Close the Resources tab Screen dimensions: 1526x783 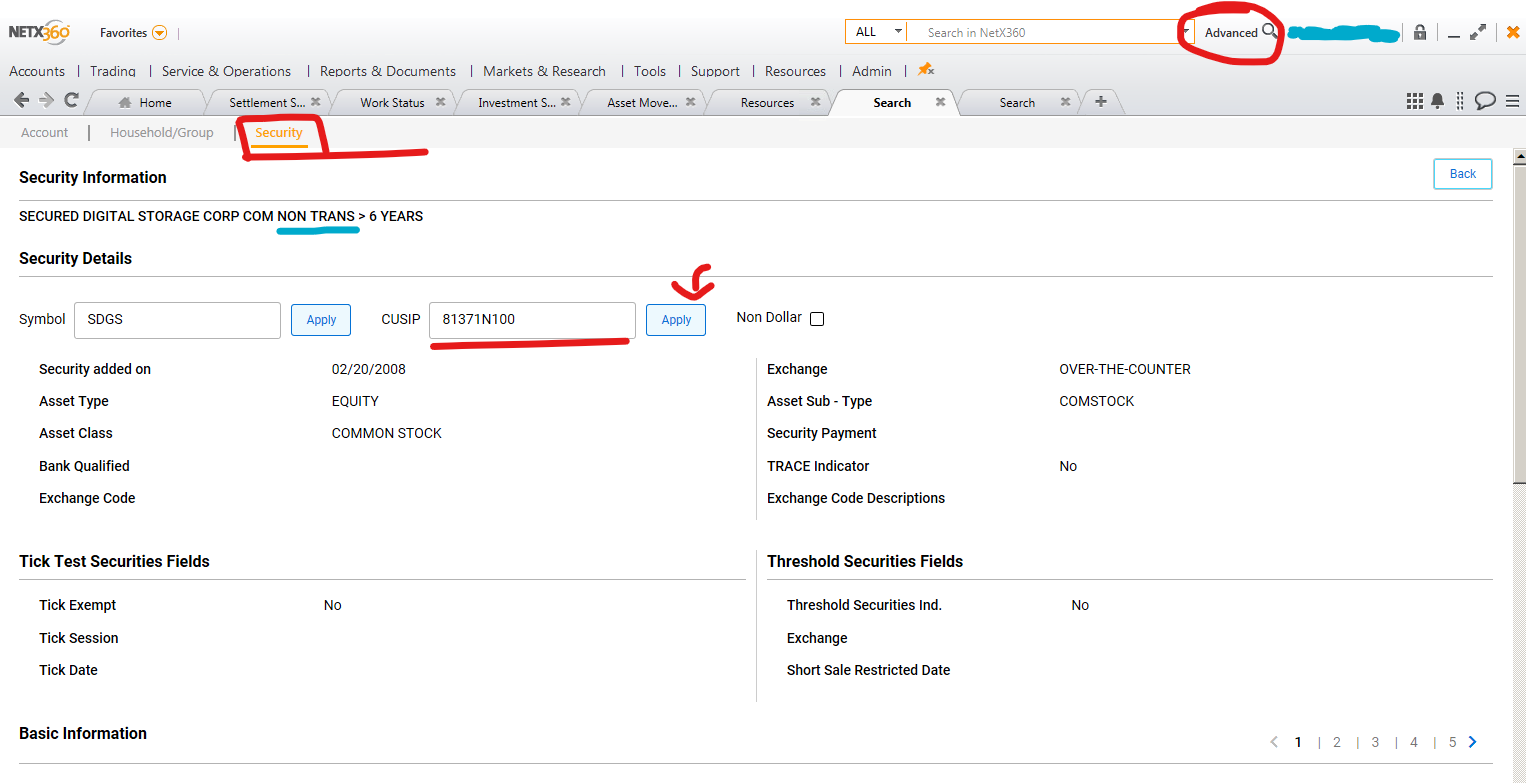point(815,102)
